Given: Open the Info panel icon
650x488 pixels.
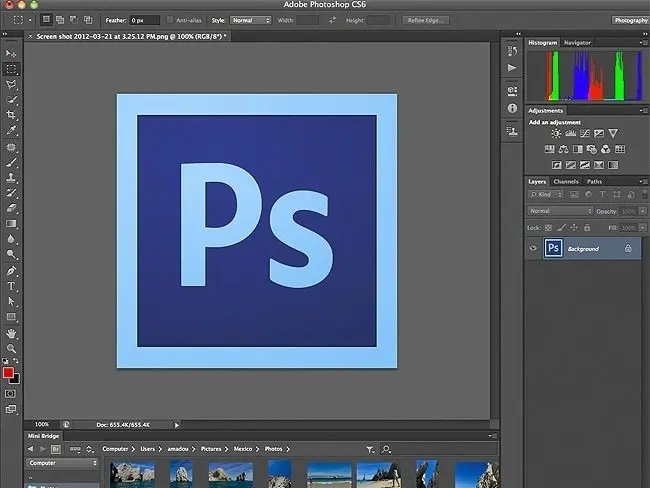Looking at the screenshot, I should [x=512, y=108].
